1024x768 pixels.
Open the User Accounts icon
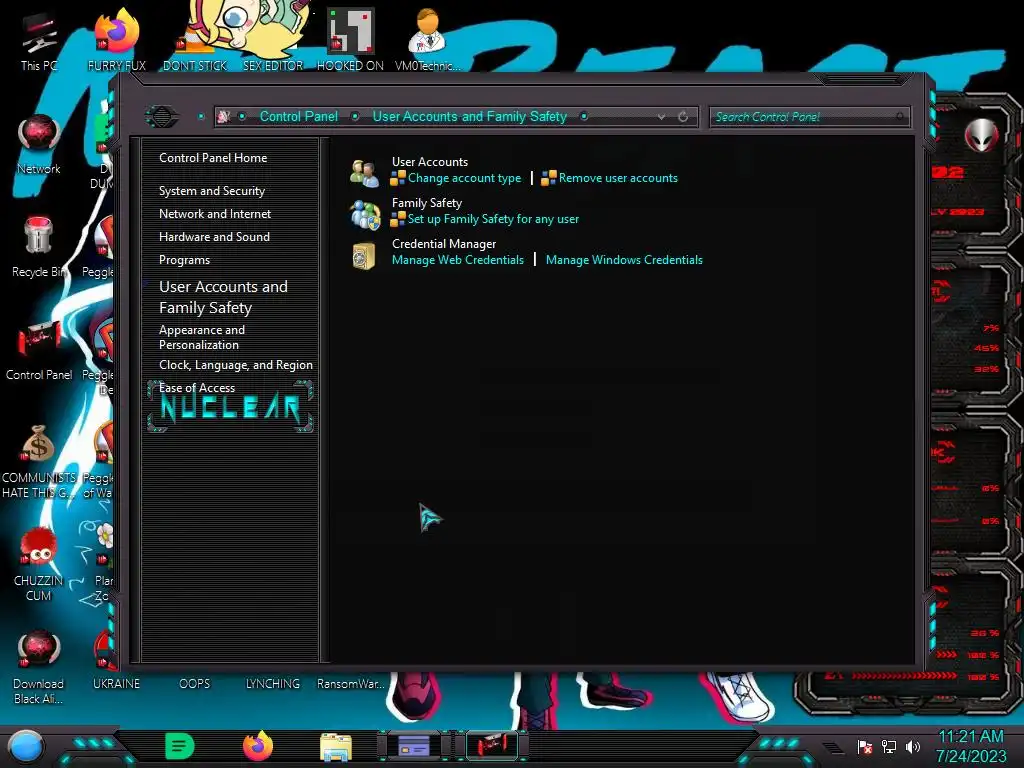click(364, 172)
